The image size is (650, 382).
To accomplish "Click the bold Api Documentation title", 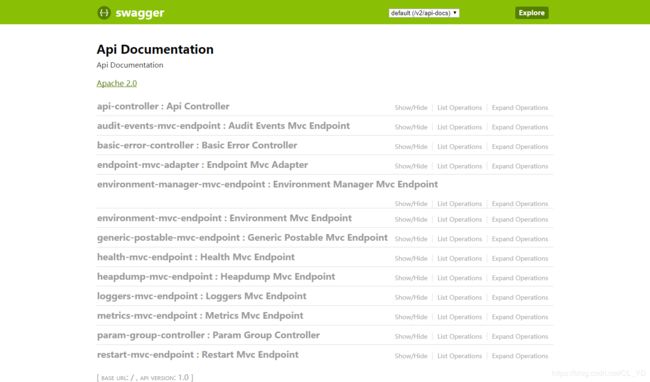I will pyautogui.click(x=155, y=49).
